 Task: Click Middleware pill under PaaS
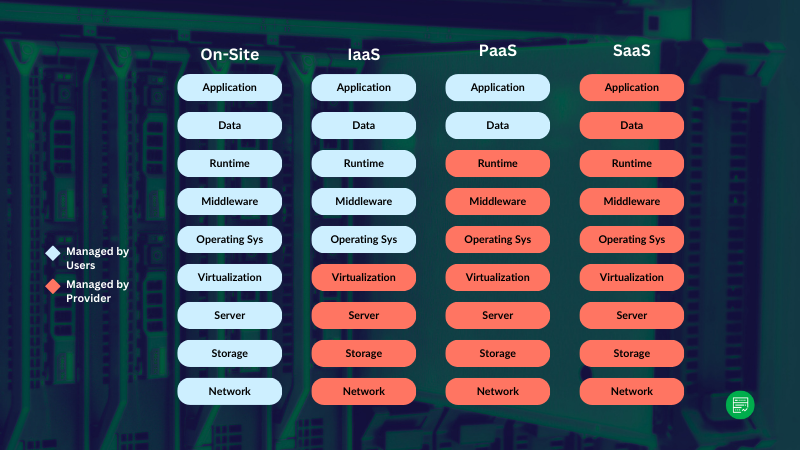pos(497,201)
